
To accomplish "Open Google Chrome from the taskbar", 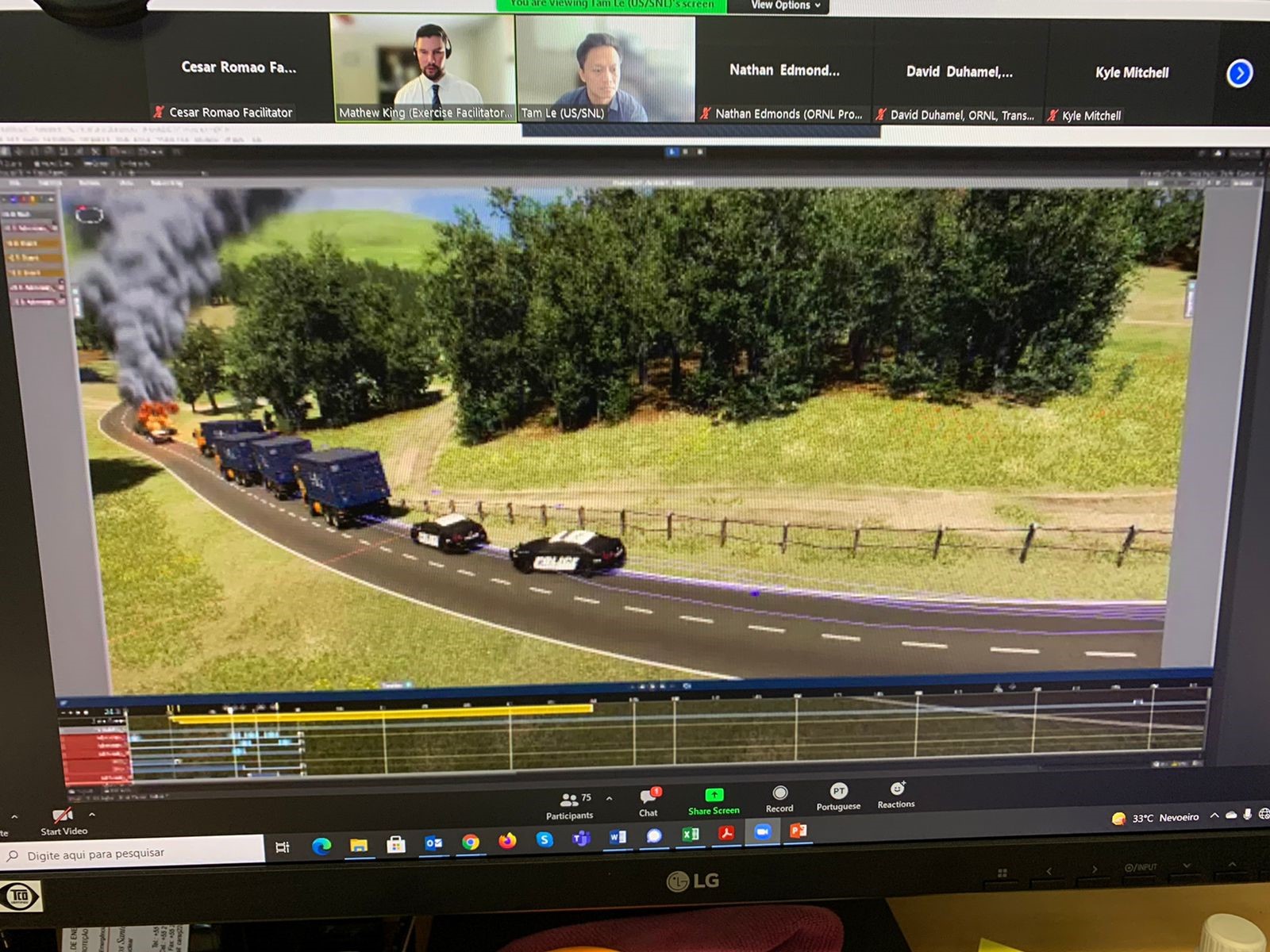I will coord(471,842).
